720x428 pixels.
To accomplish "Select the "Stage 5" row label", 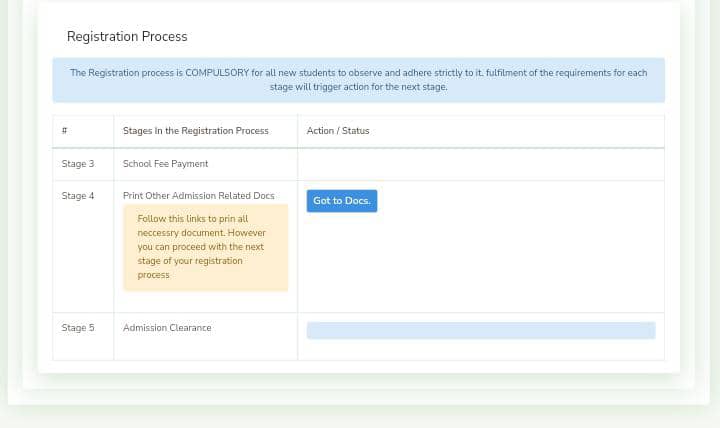I will pyautogui.click(x=78, y=328).
